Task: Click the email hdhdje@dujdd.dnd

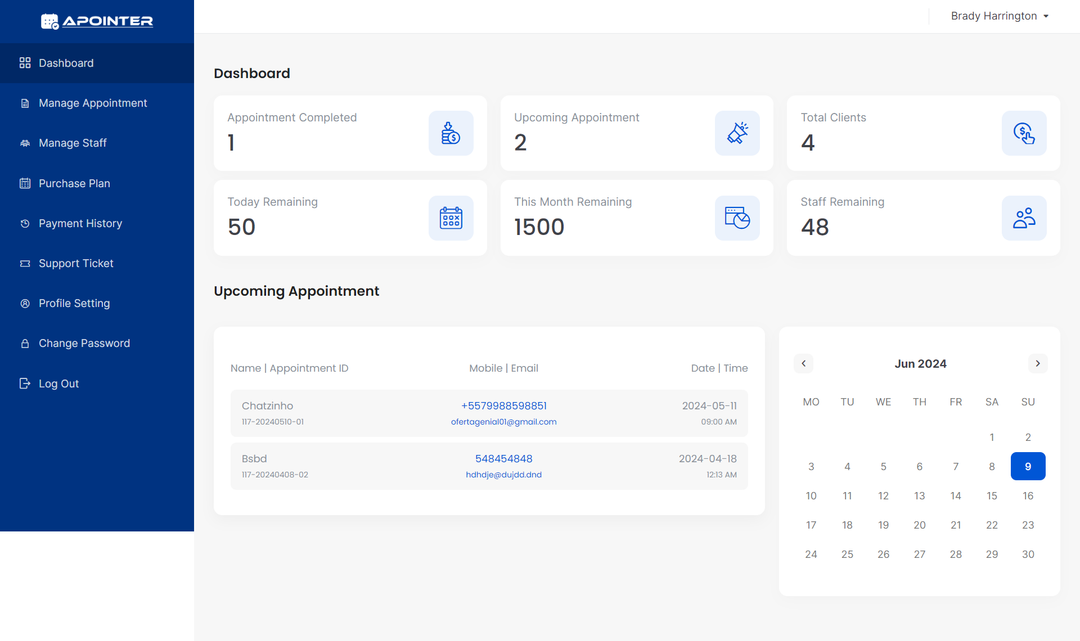Action: (x=504, y=475)
